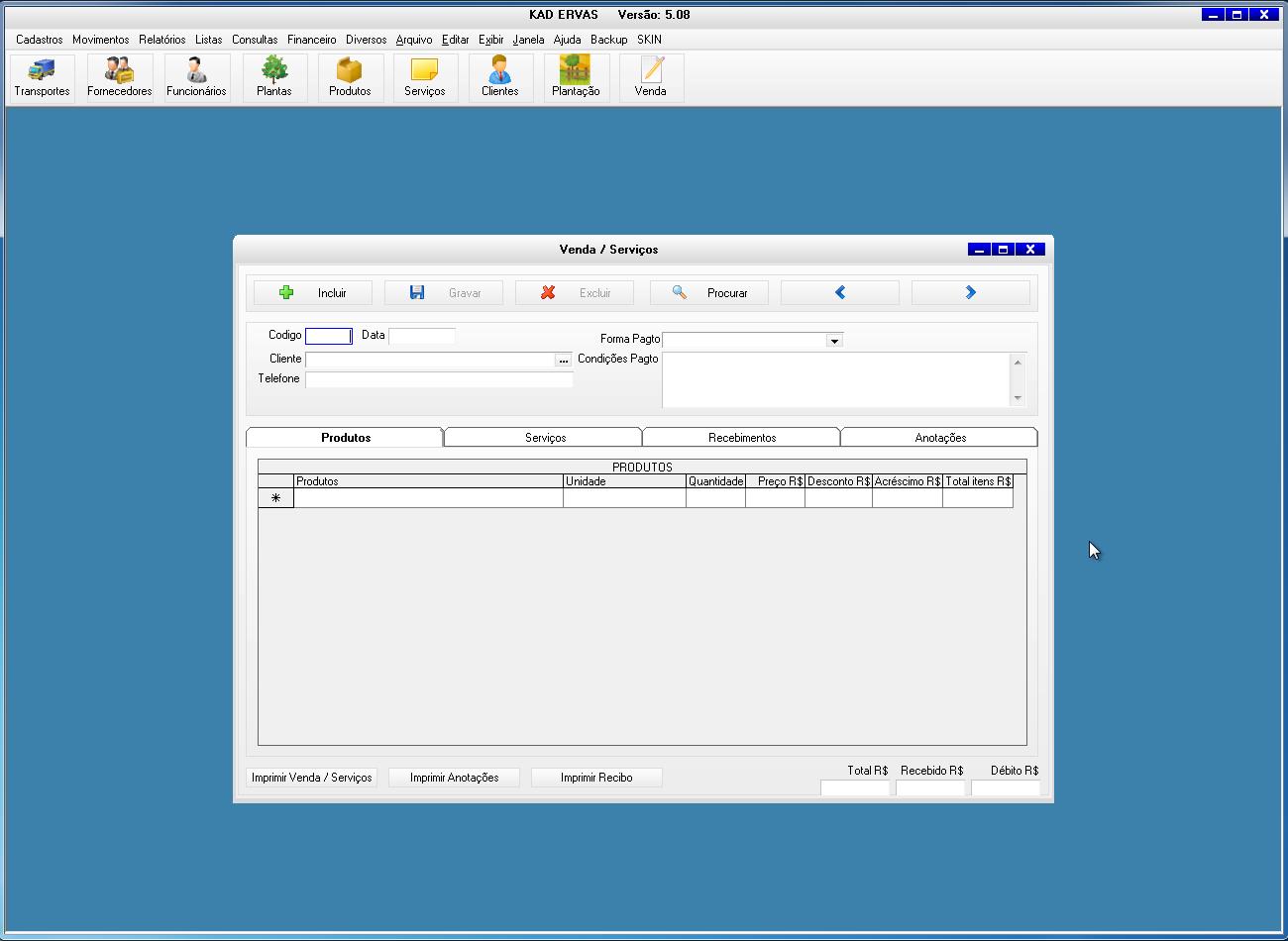Viewport: 1288px width, 941px height.
Task: Open the Plantas tree icon
Action: [x=274, y=77]
